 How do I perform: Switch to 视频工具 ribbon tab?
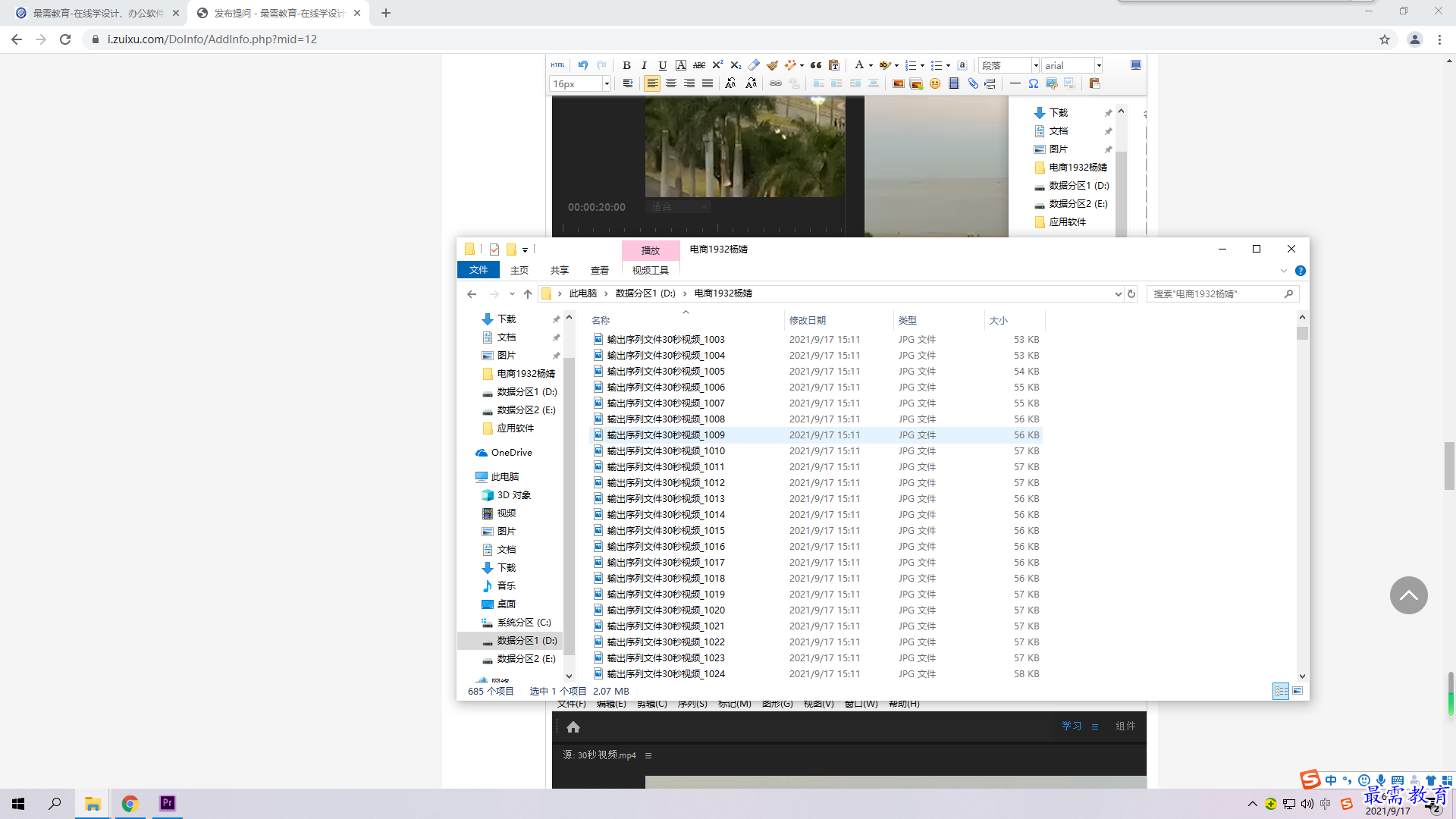click(651, 270)
